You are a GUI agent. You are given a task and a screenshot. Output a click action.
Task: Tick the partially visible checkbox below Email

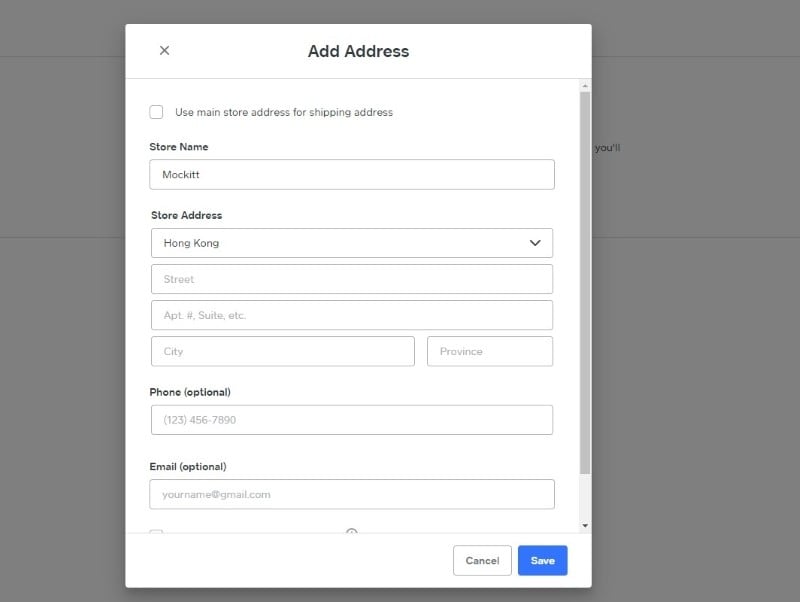point(156,533)
